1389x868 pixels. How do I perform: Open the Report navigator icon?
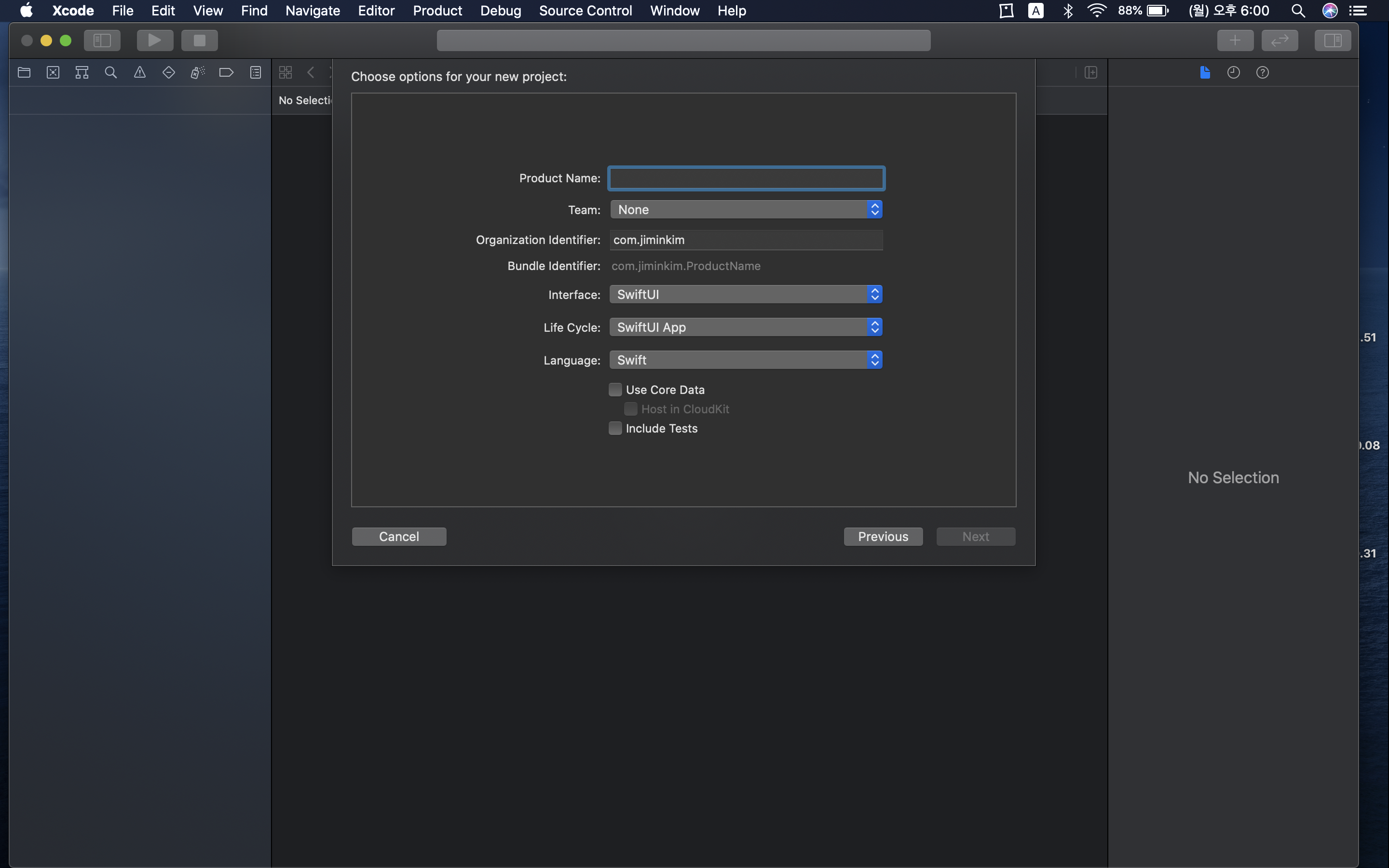click(x=256, y=72)
